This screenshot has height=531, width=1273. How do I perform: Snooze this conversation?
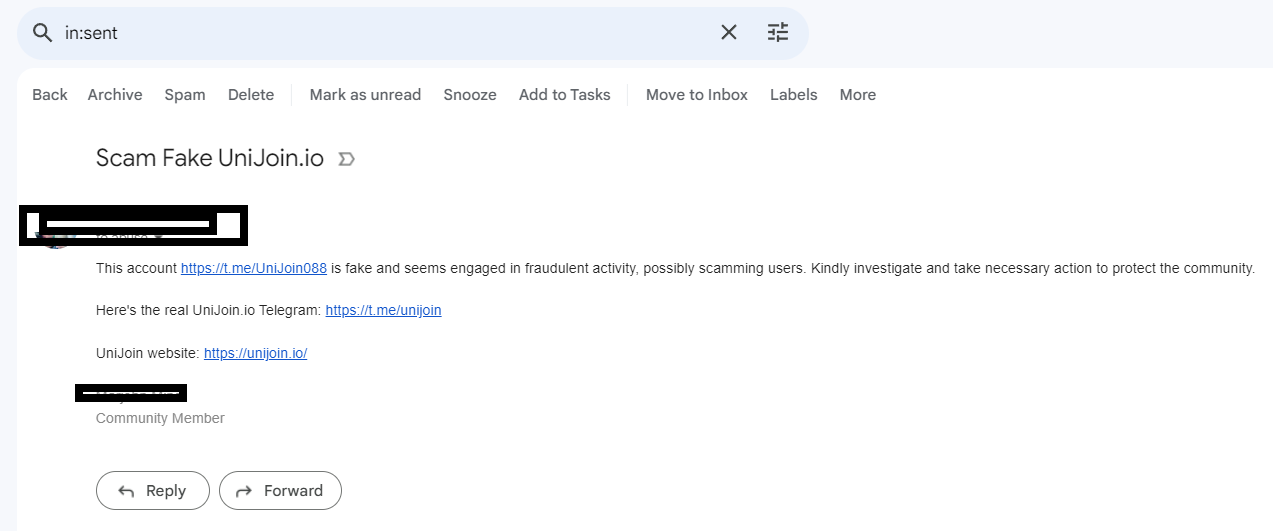(x=470, y=95)
